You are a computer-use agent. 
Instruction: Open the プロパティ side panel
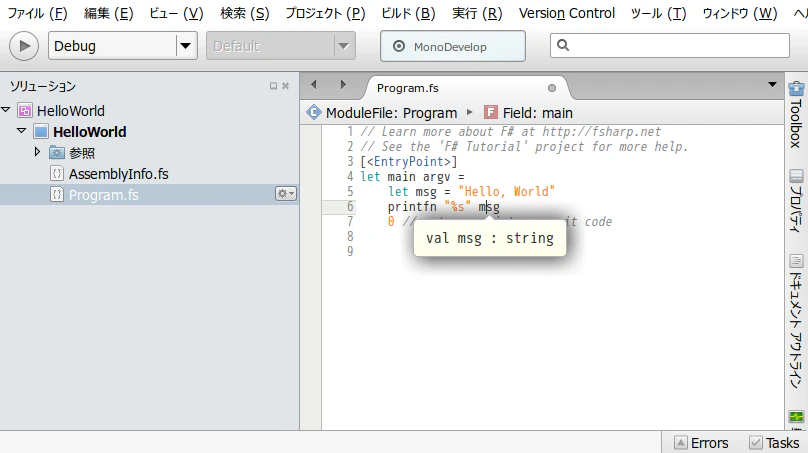click(x=796, y=201)
